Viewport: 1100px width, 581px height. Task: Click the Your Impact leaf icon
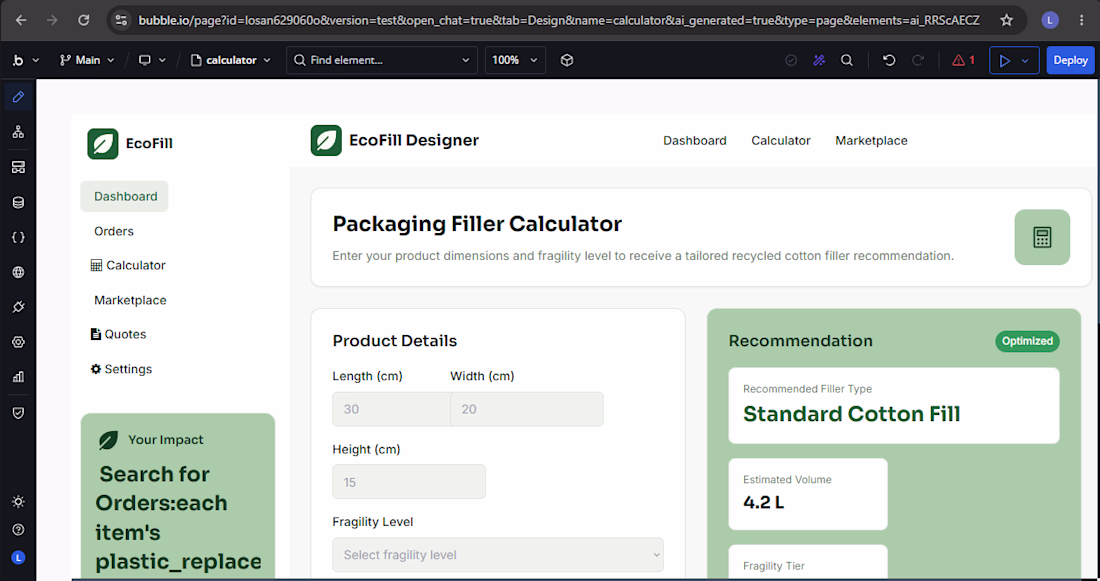click(108, 440)
